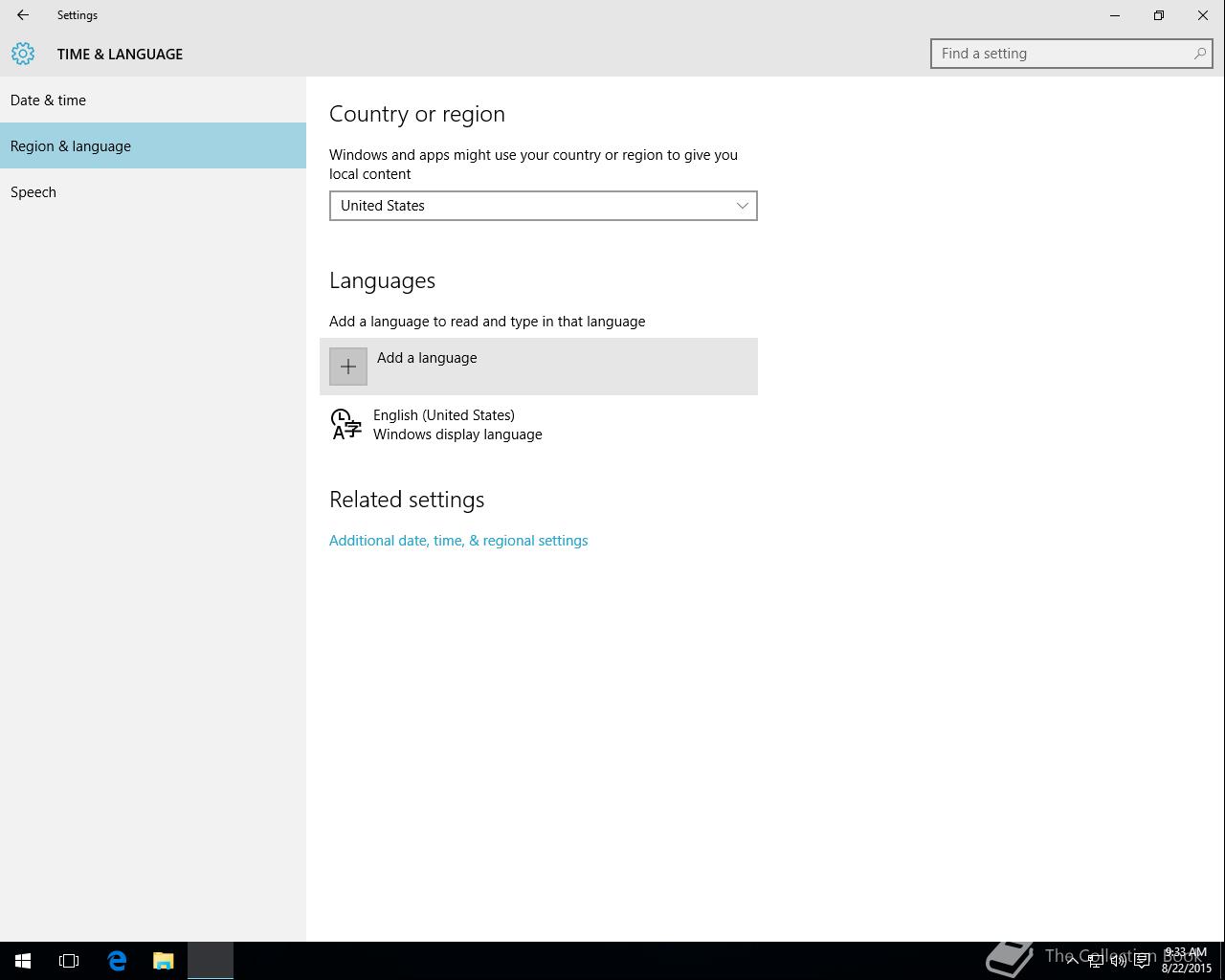Open the network tray icon
This screenshot has width=1225, height=980.
click(x=1096, y=961)
